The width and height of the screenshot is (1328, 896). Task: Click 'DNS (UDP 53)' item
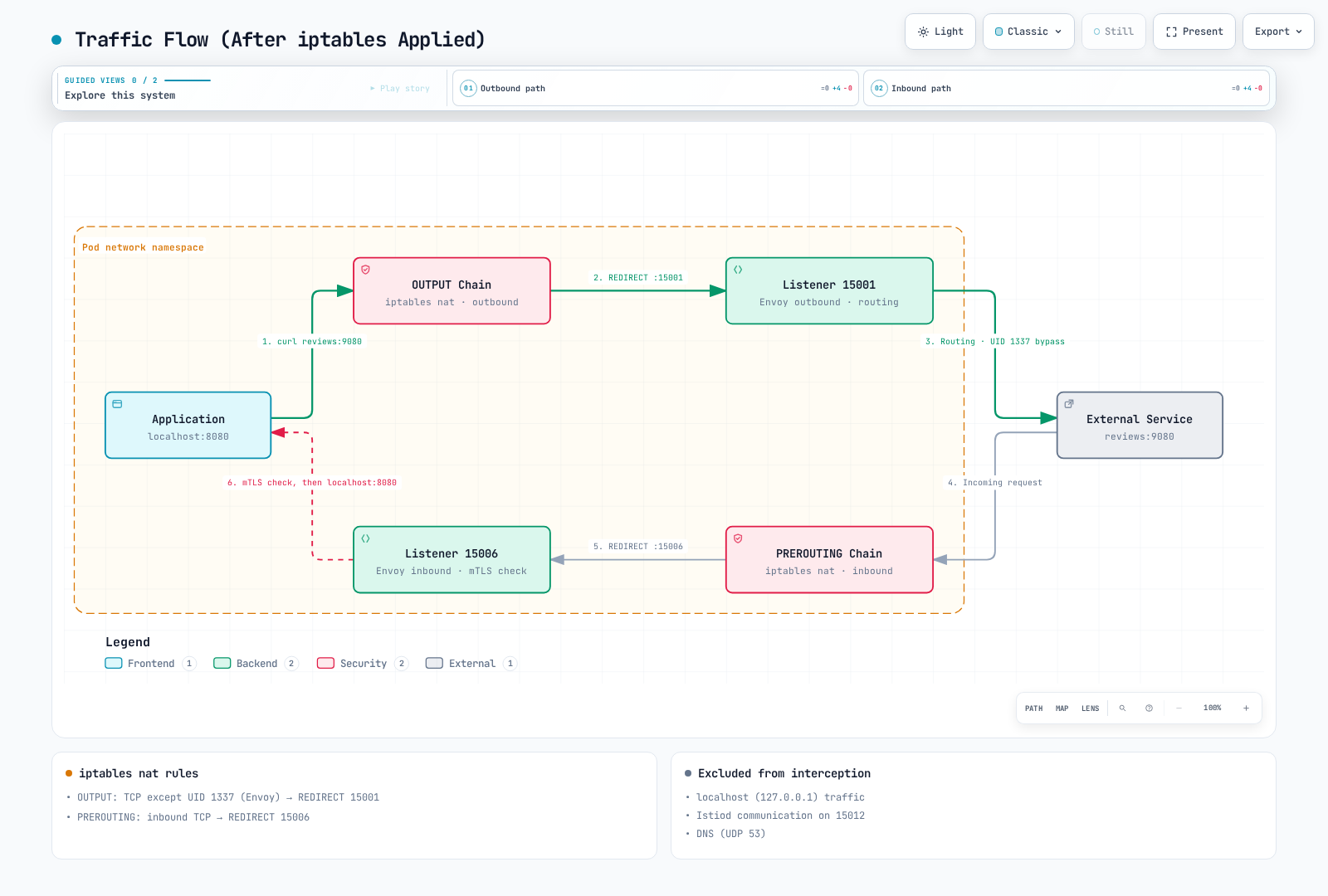click(x=730, y=834)
